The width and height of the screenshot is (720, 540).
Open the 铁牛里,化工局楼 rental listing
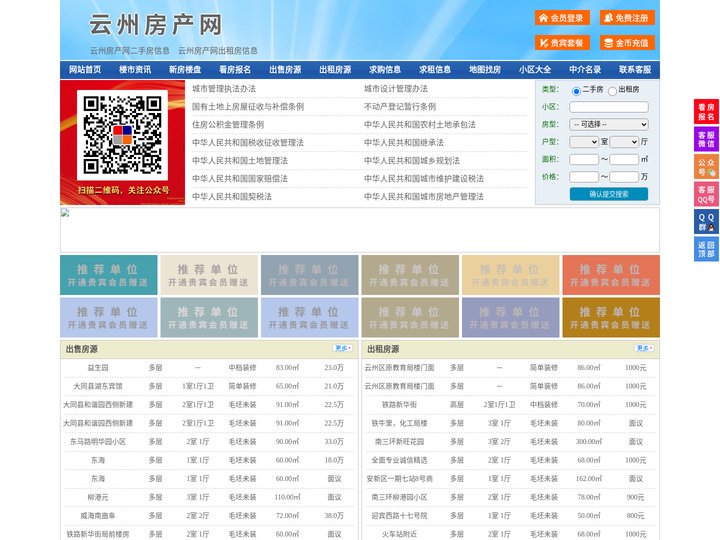[399, 423]
